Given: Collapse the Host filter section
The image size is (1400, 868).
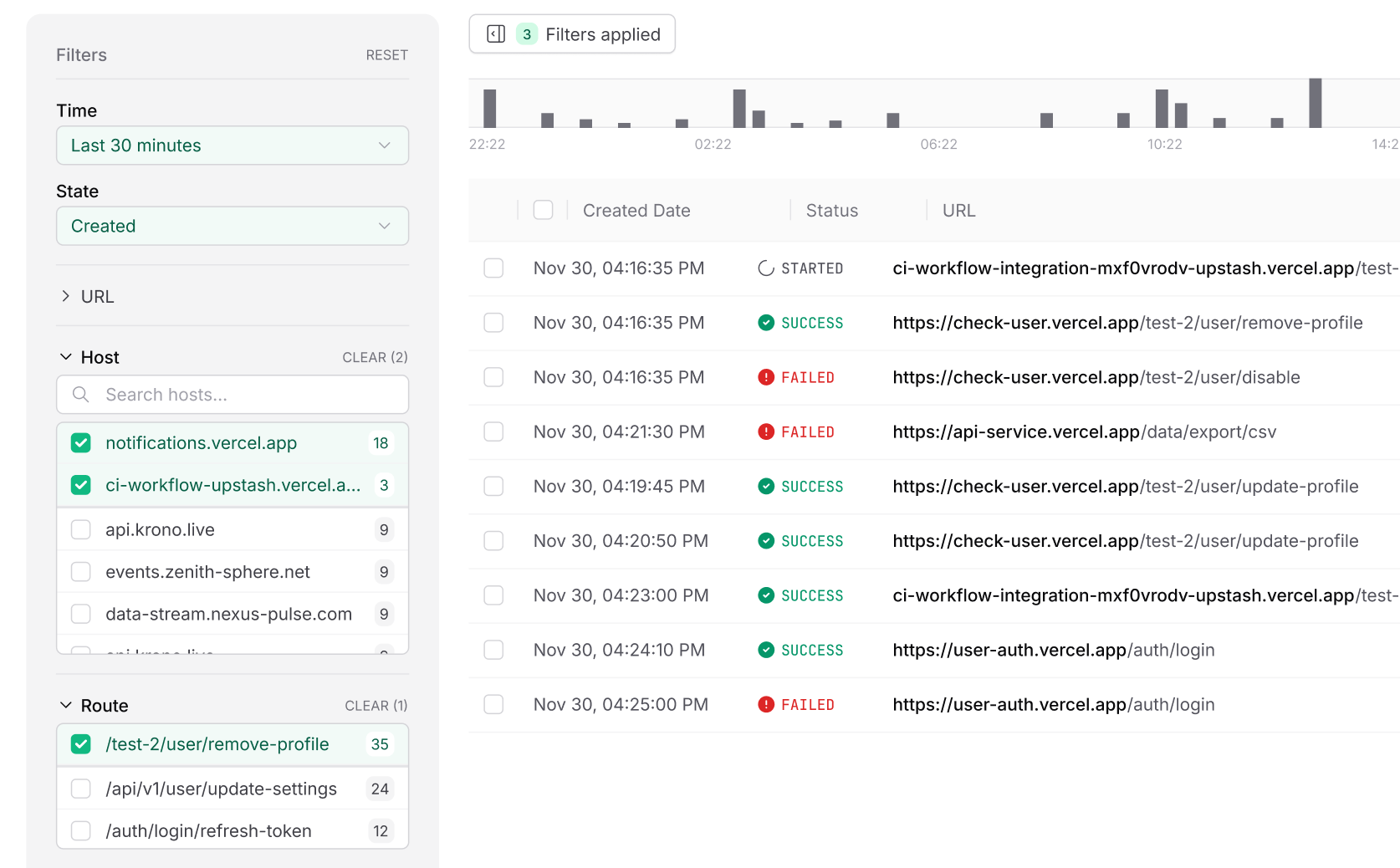Looking at the screenshot, I should click(66, 357).
